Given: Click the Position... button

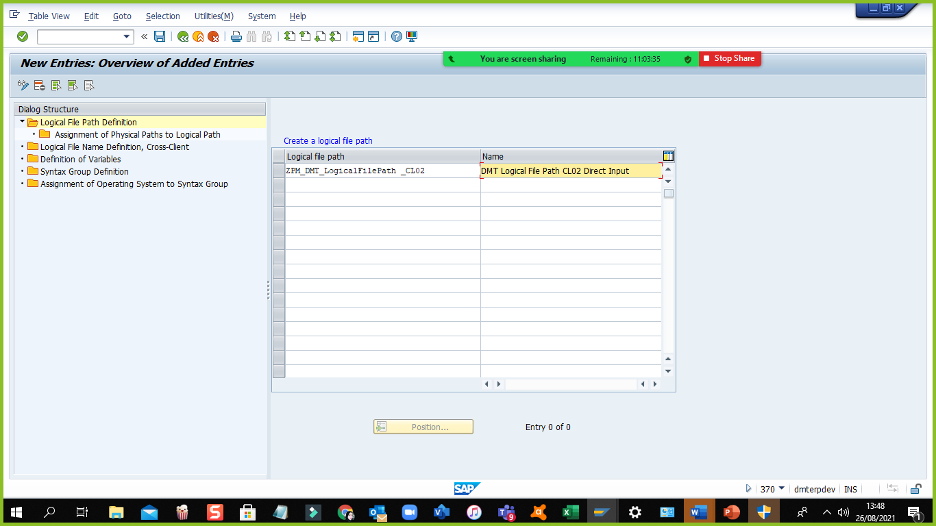Looking at the screenshot, I should click(423, 427).
